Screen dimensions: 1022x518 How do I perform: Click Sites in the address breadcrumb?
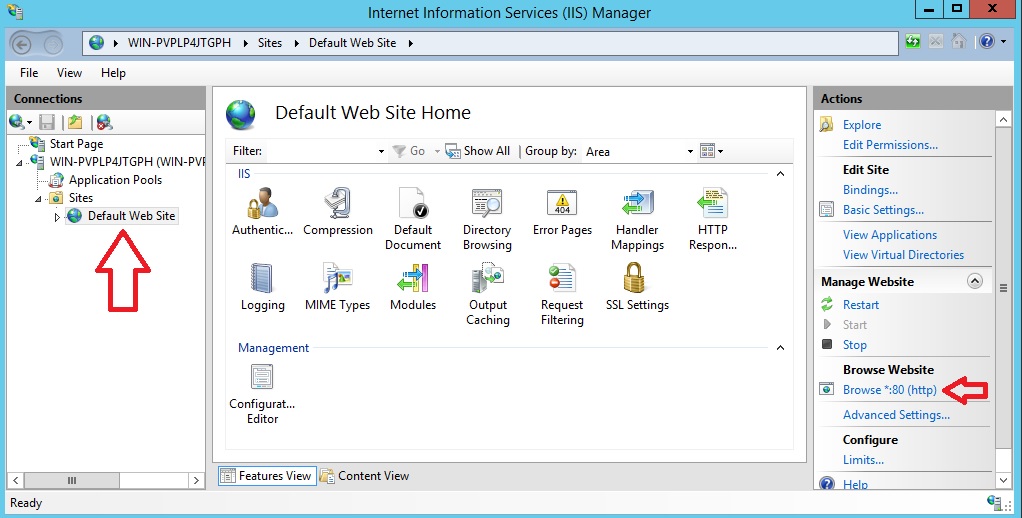[x=269, y=43]
